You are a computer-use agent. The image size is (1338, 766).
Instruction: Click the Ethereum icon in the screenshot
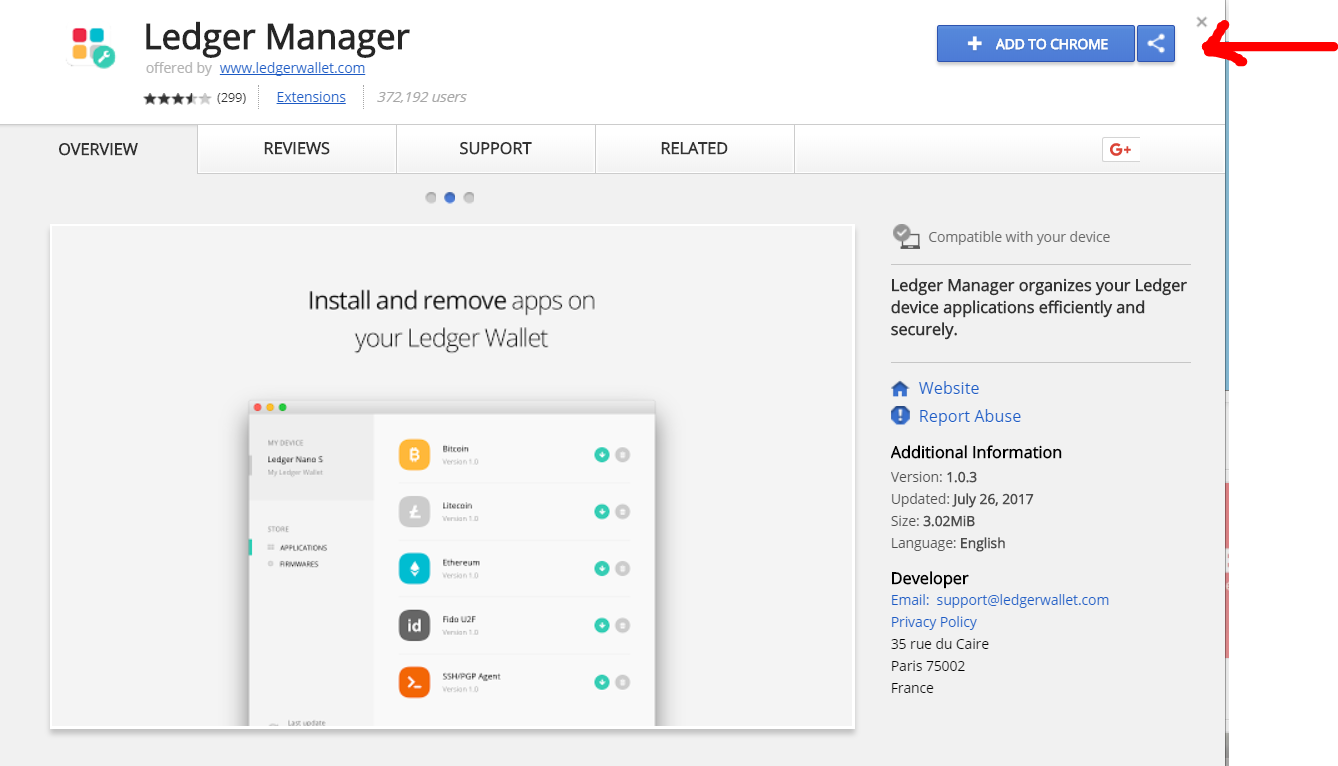(x=414, y=568)
